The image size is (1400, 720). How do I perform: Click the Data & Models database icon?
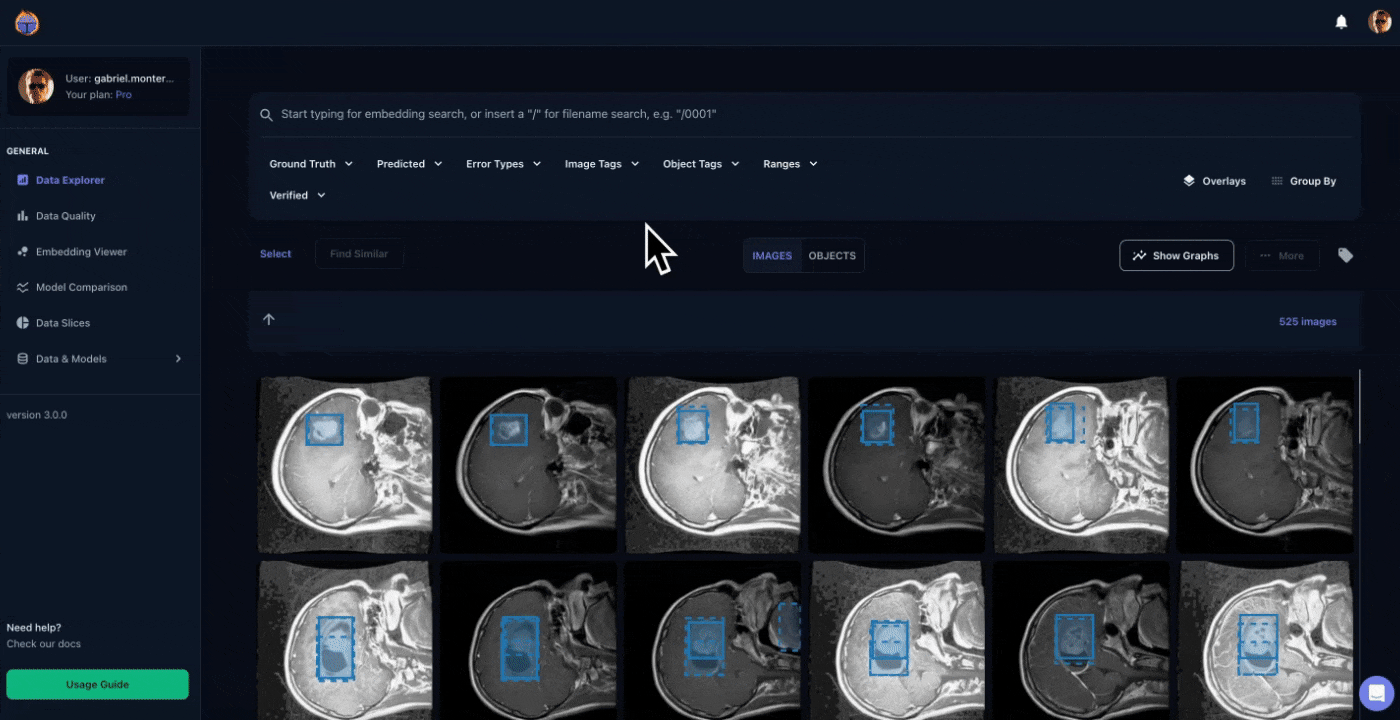pyautogui.click(x=23, y=359)
